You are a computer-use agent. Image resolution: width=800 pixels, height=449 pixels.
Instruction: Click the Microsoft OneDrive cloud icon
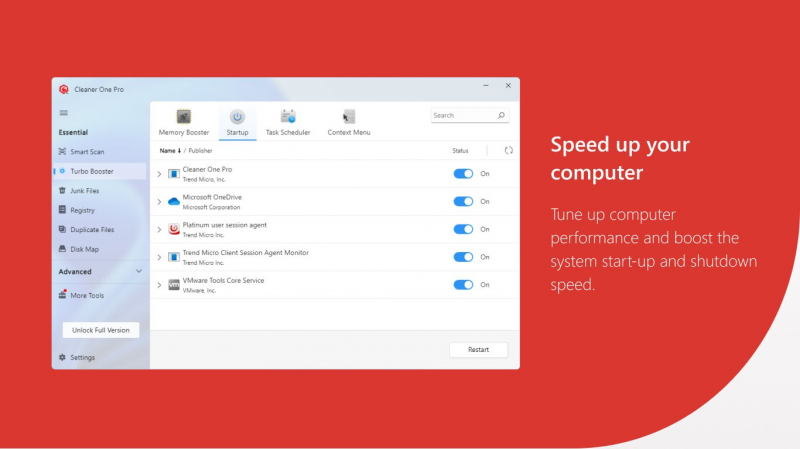(x=174, y=202)
